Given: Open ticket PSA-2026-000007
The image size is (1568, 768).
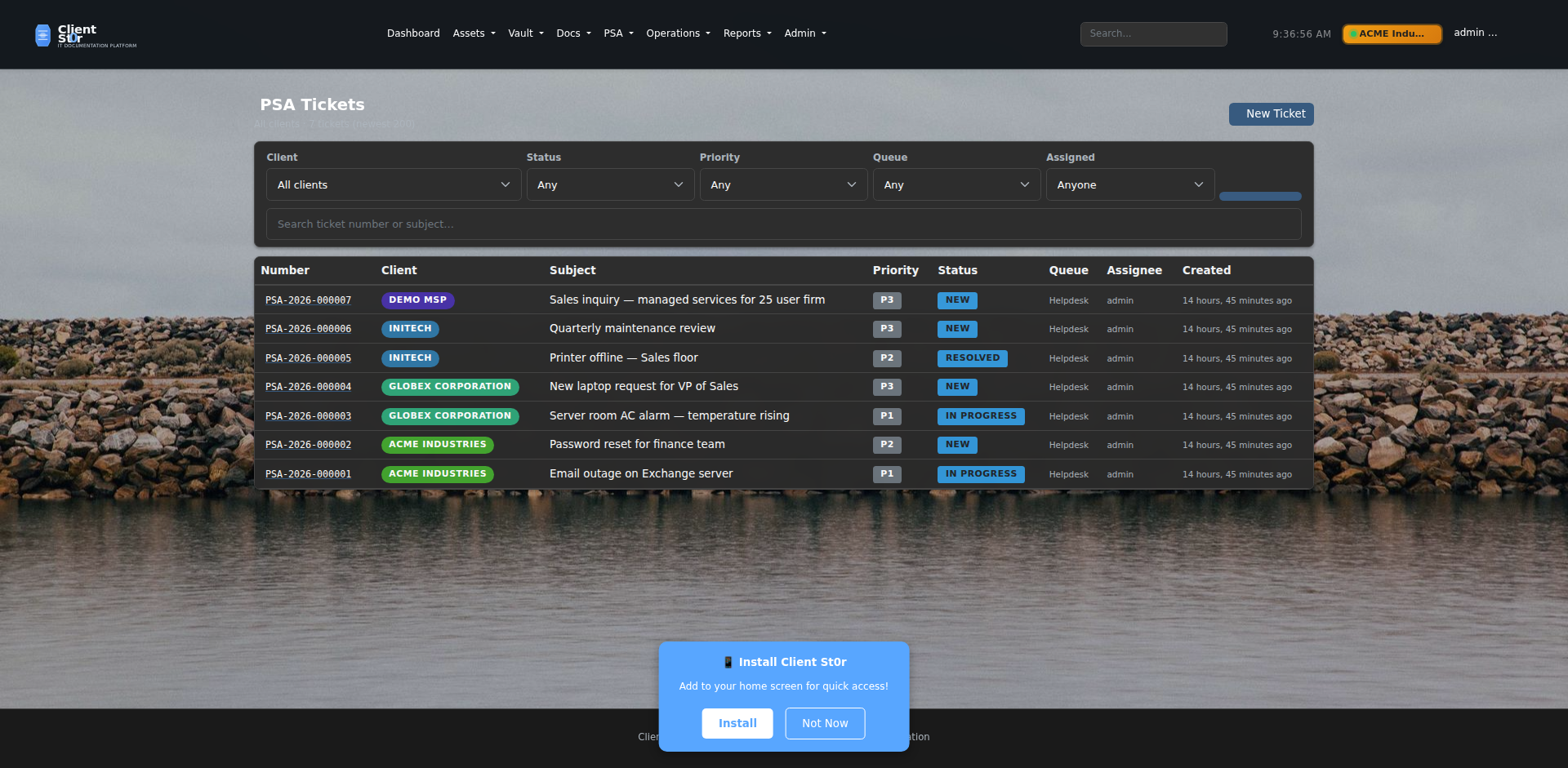Looking at the screenshot, I should [x=308, y=300].
